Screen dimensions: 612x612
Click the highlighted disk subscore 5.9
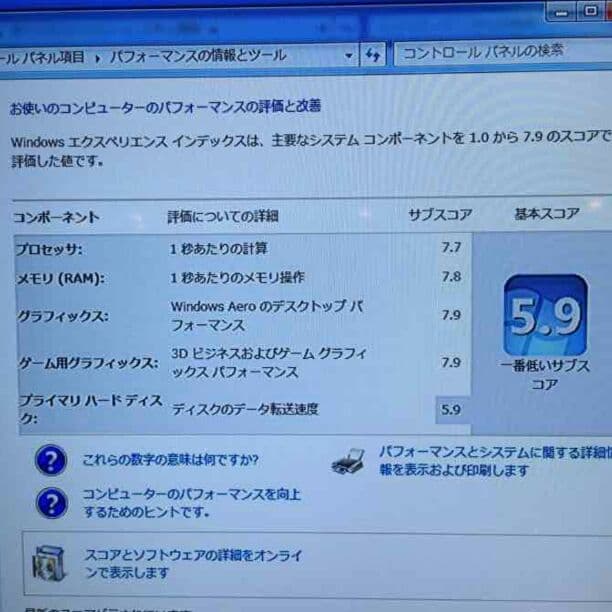click(x=452, y=410)
